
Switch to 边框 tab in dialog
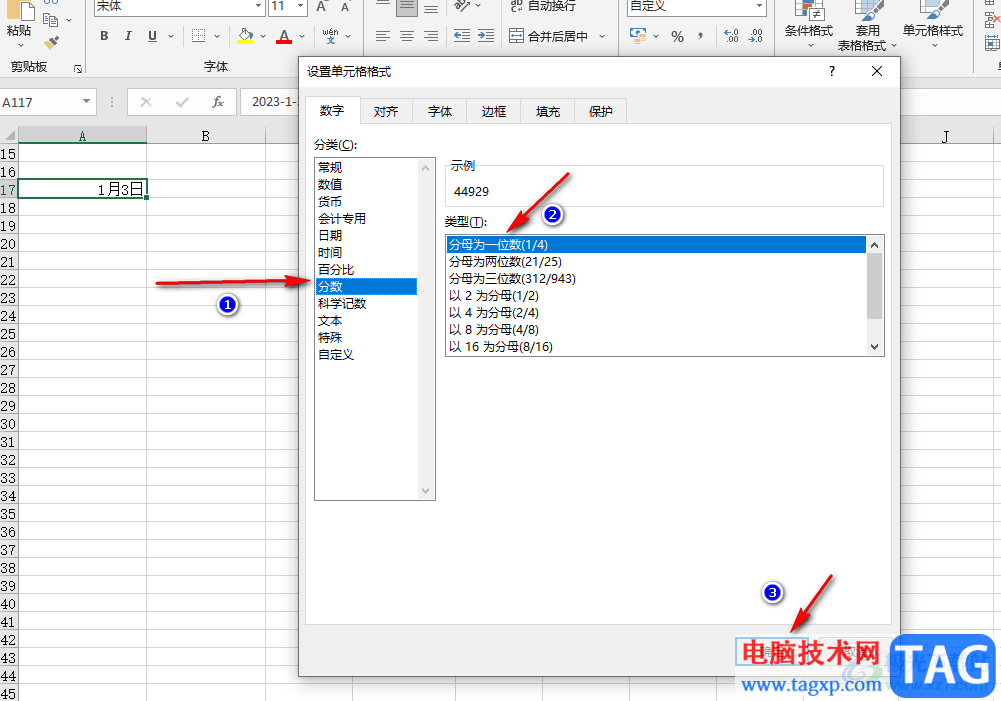point(493,111)
